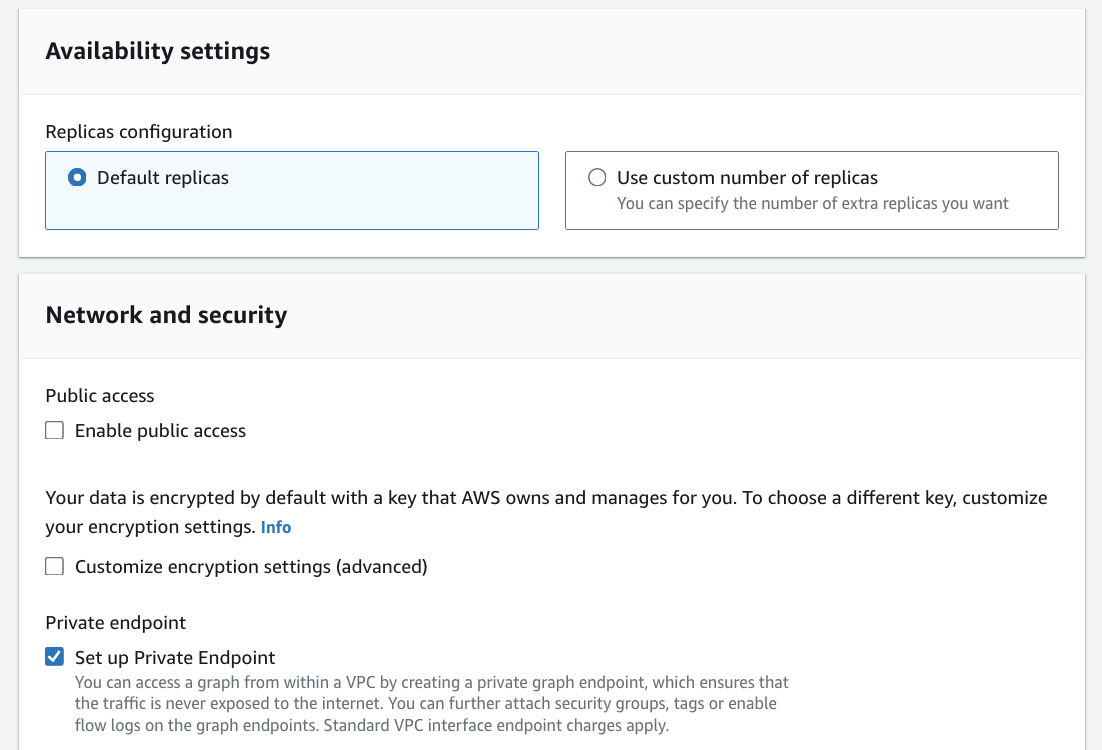
Task: Toggle the Enable public access checkbox off
Action: [x=55, y=430]
